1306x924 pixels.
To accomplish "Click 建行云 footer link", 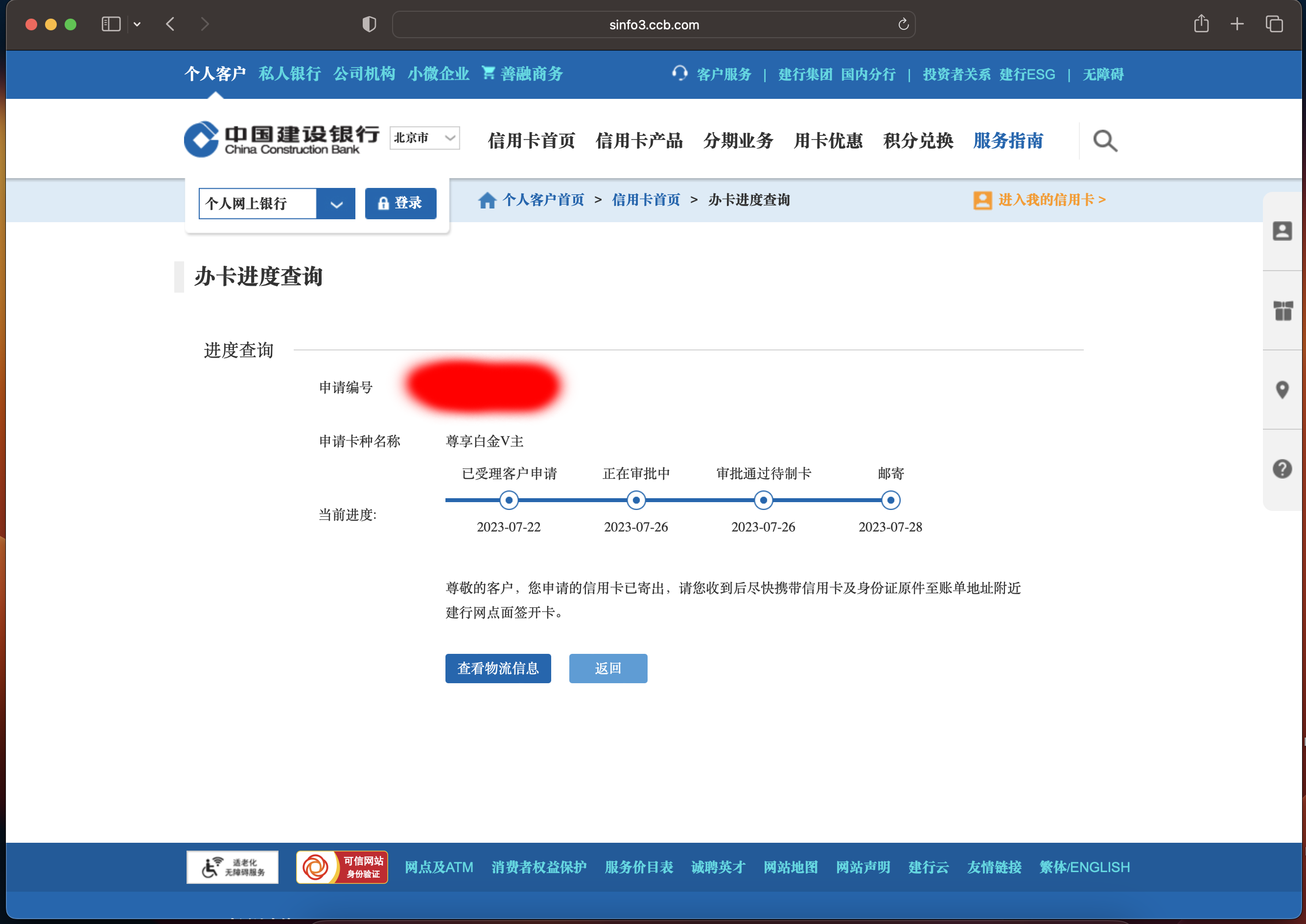I will pyautogui.click(x=929, y=867).
